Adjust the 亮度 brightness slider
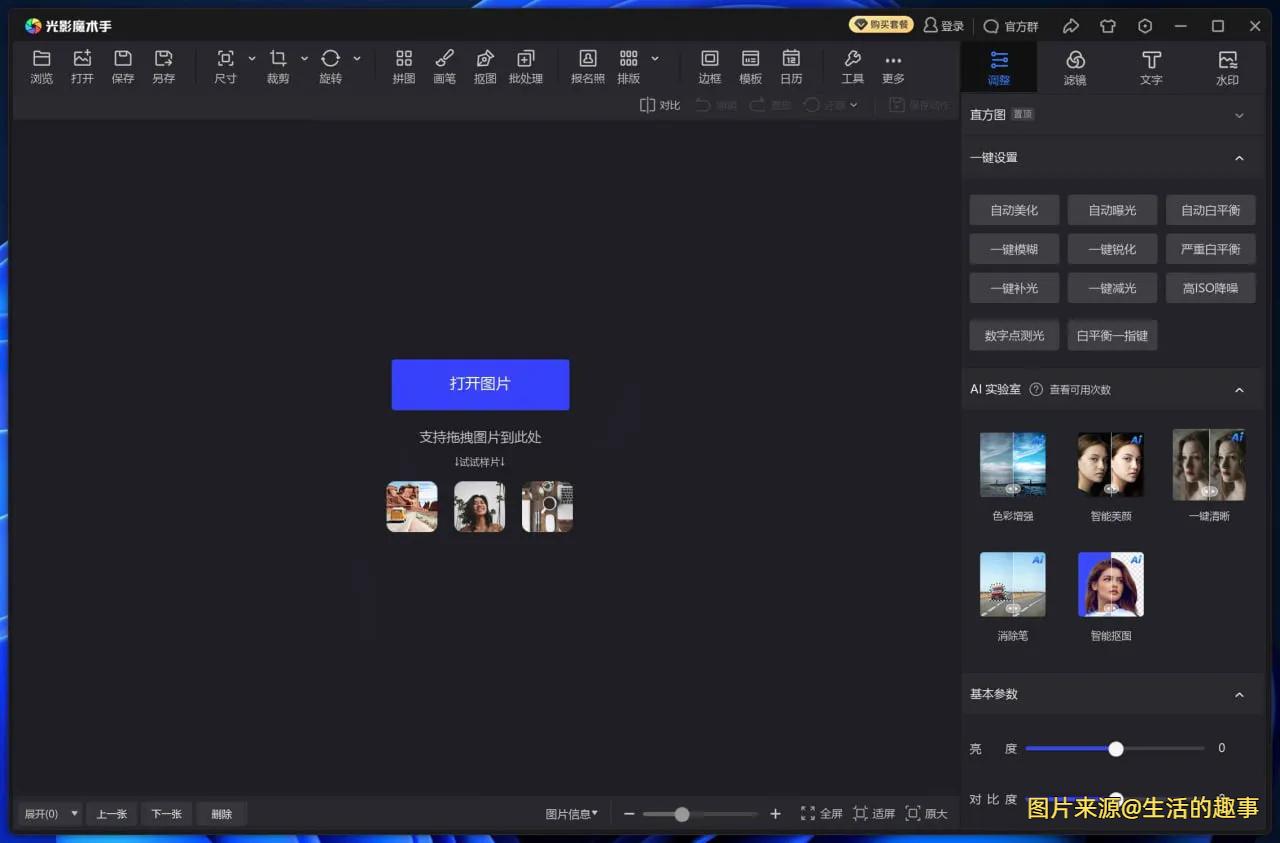The height and width of the screenshot is (843, 1280). [1116, 748]
